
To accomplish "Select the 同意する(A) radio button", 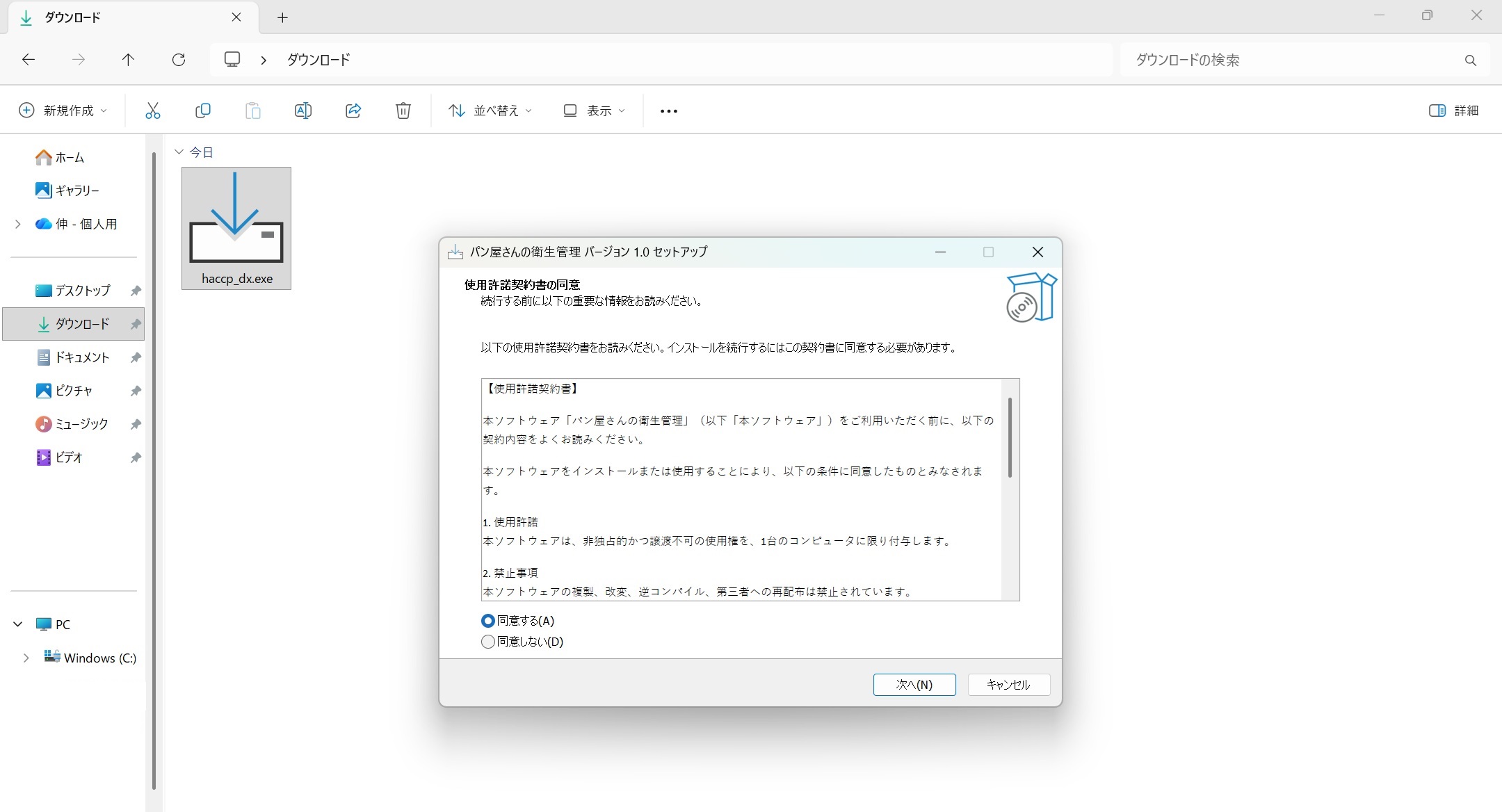I will click(x=486, y=620).
